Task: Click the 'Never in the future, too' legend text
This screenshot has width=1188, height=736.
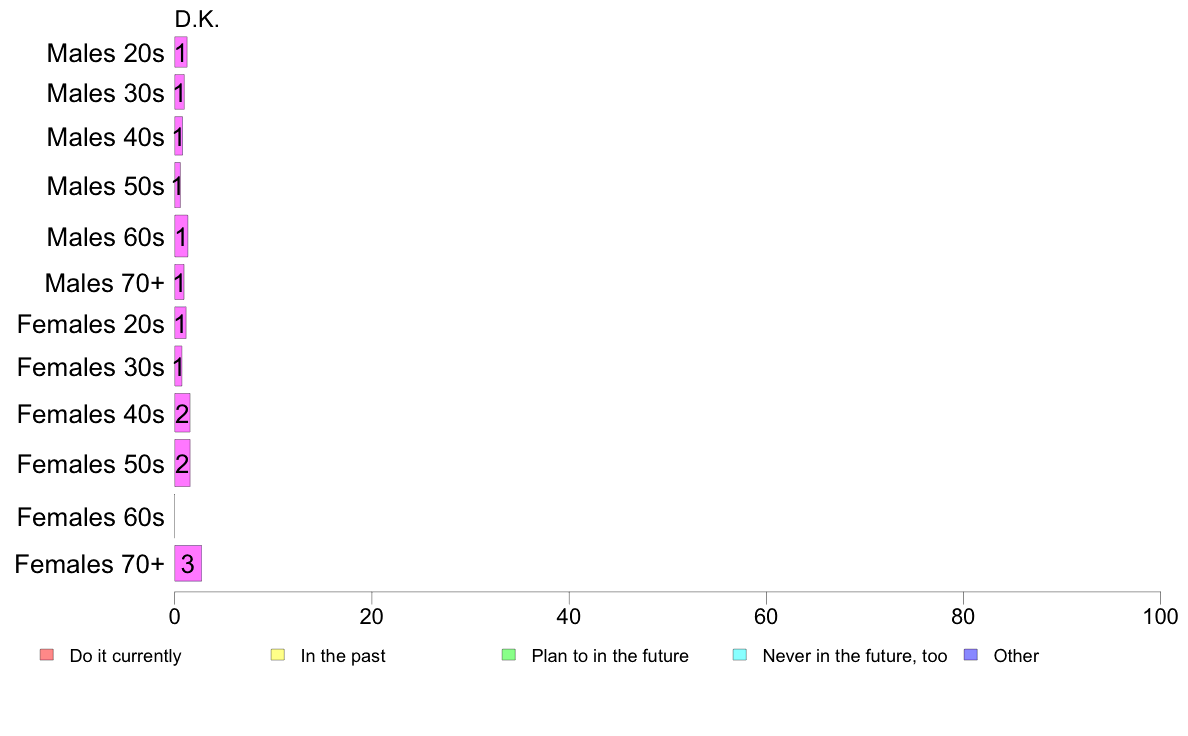Action: [x=855, y=656]
